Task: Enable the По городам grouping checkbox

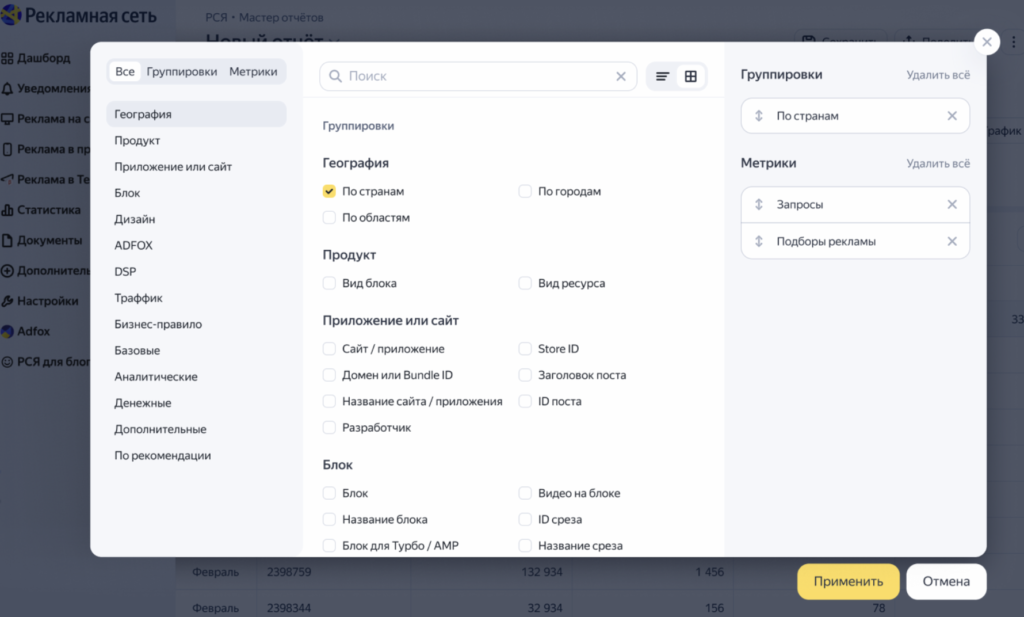Action: coord(525,190)
